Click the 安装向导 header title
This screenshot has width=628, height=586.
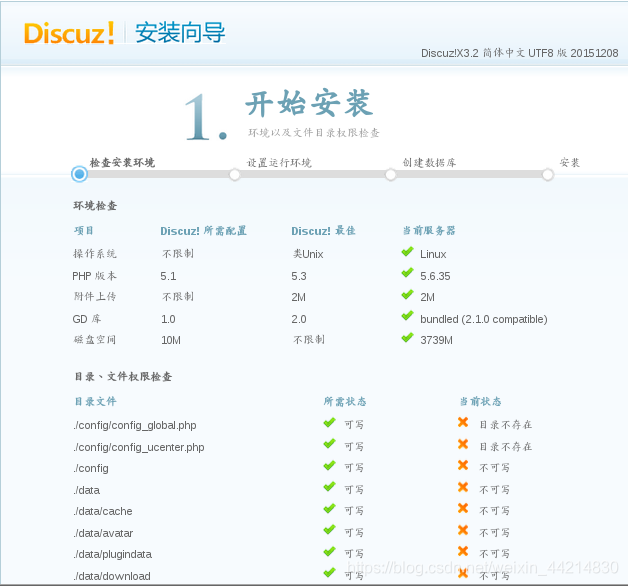coord(180,33)
